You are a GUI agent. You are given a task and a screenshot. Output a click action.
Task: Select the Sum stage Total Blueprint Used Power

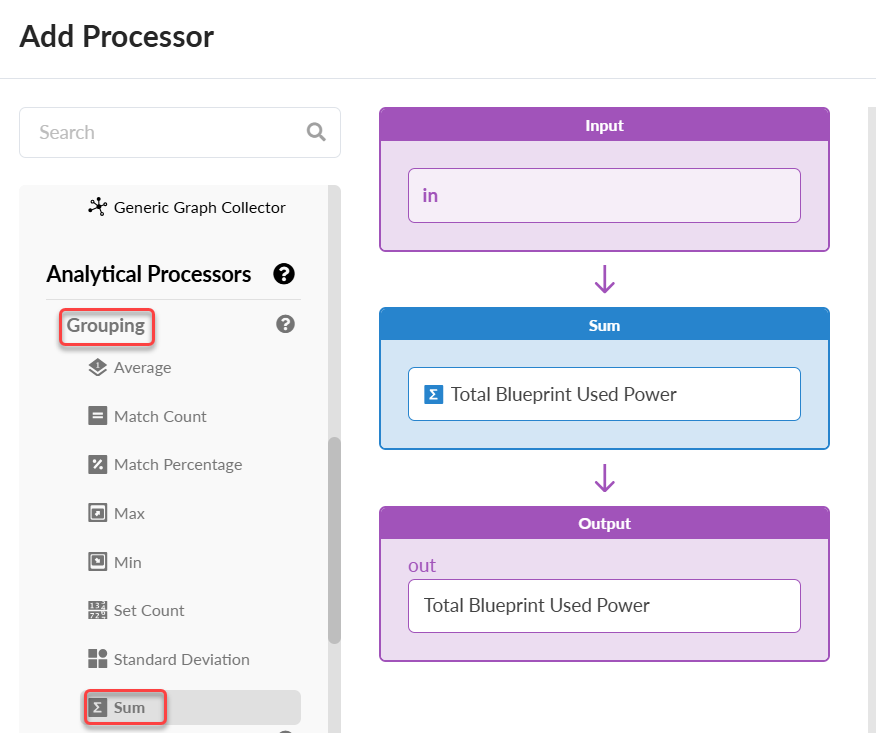coord(604,394)
